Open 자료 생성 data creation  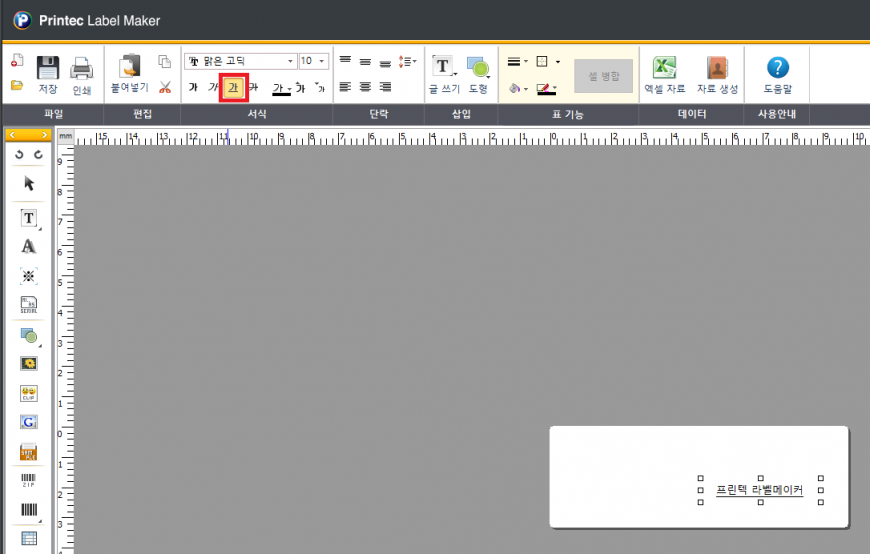click(717, 75)
